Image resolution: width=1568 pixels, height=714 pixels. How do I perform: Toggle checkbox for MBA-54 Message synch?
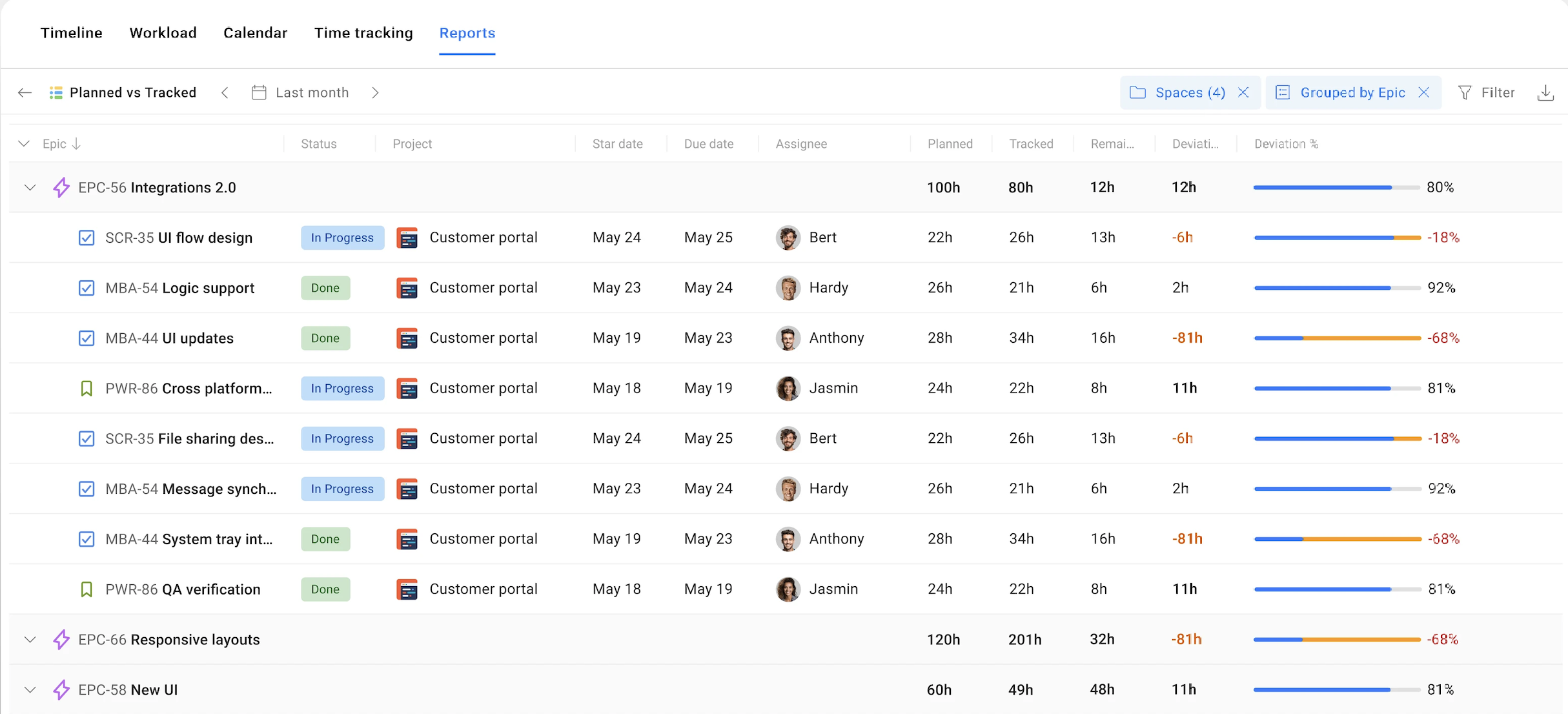coord(87,489)
